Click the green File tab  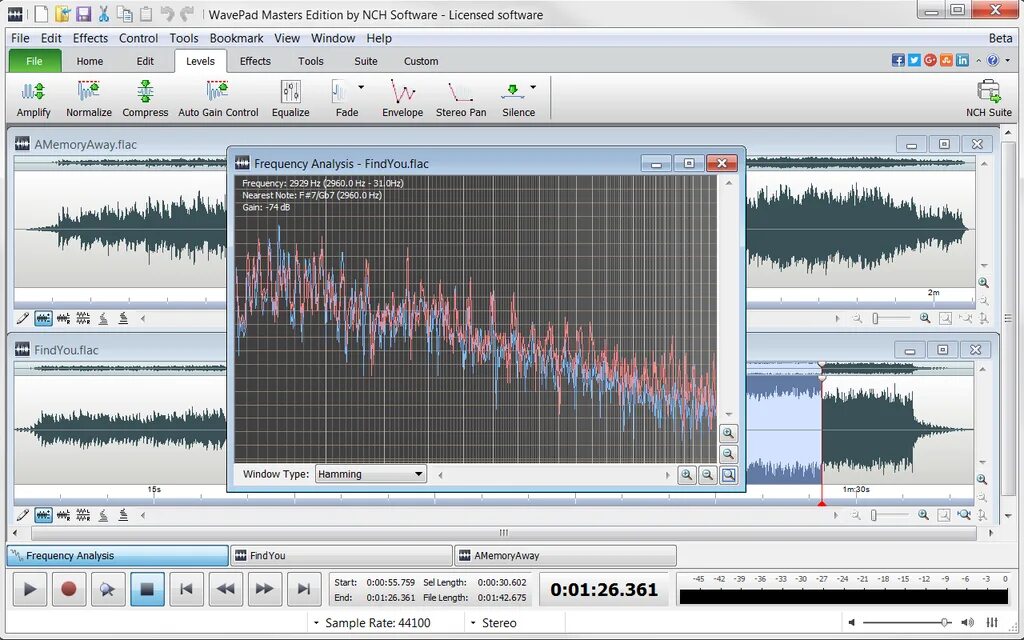34,61
